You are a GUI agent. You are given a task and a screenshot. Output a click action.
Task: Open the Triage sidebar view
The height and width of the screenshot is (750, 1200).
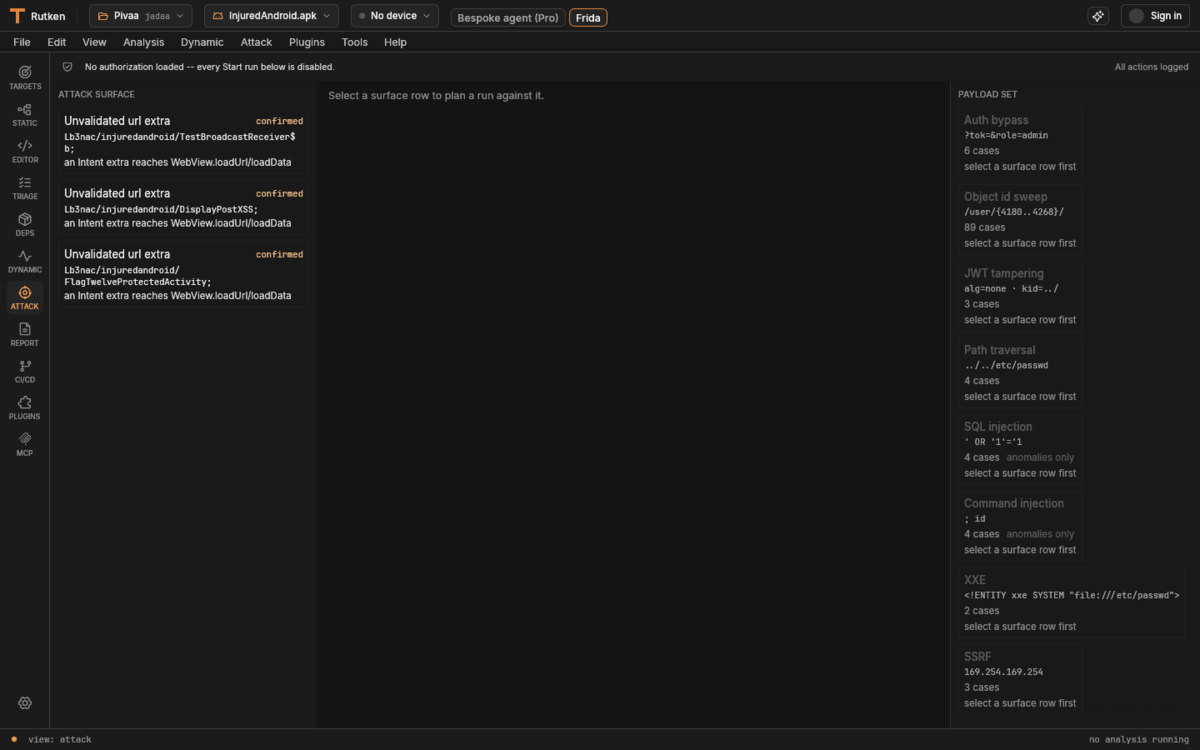pyautogui.click(x=25, y=188)
